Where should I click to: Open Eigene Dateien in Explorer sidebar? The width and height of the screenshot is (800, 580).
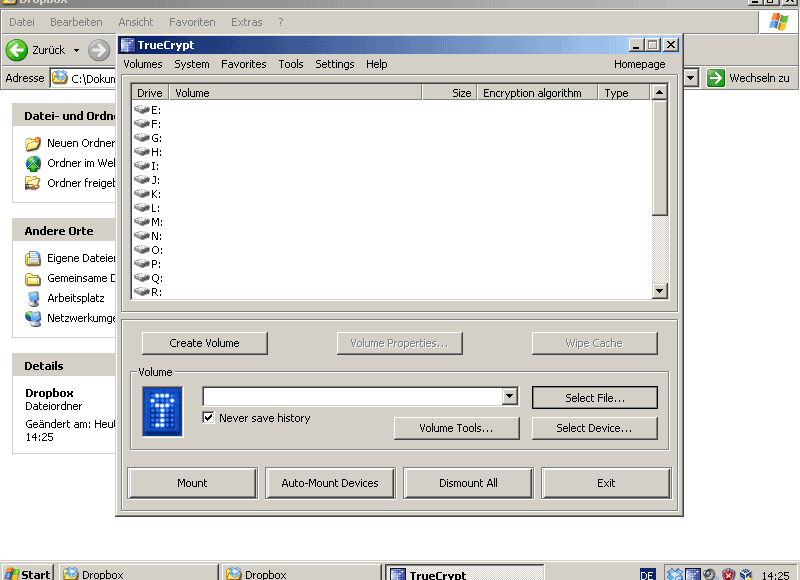[70, 258]
